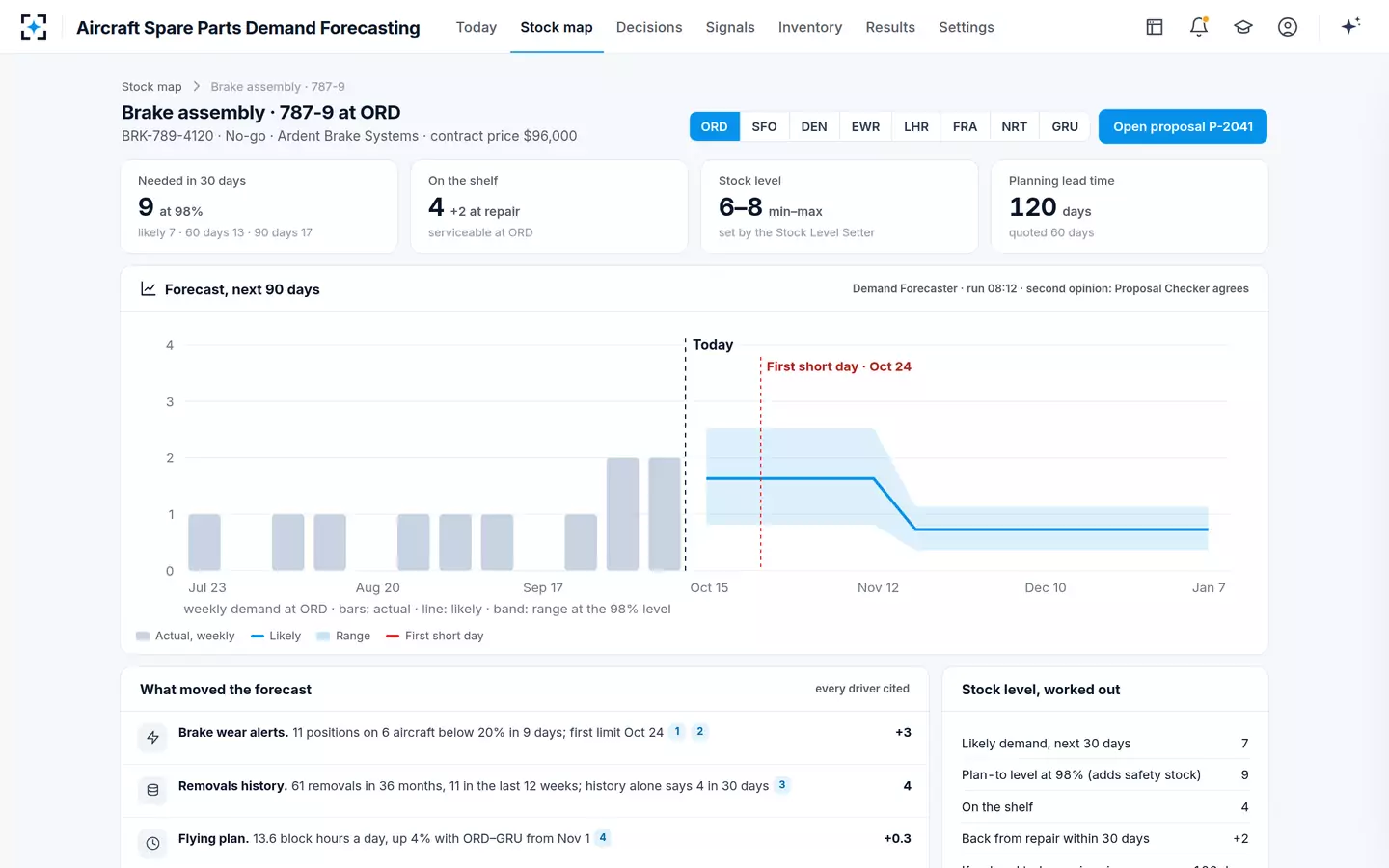Open the layout panel icon
The width and height of the screenshot is (1389, 868).
coord(1155,27)
